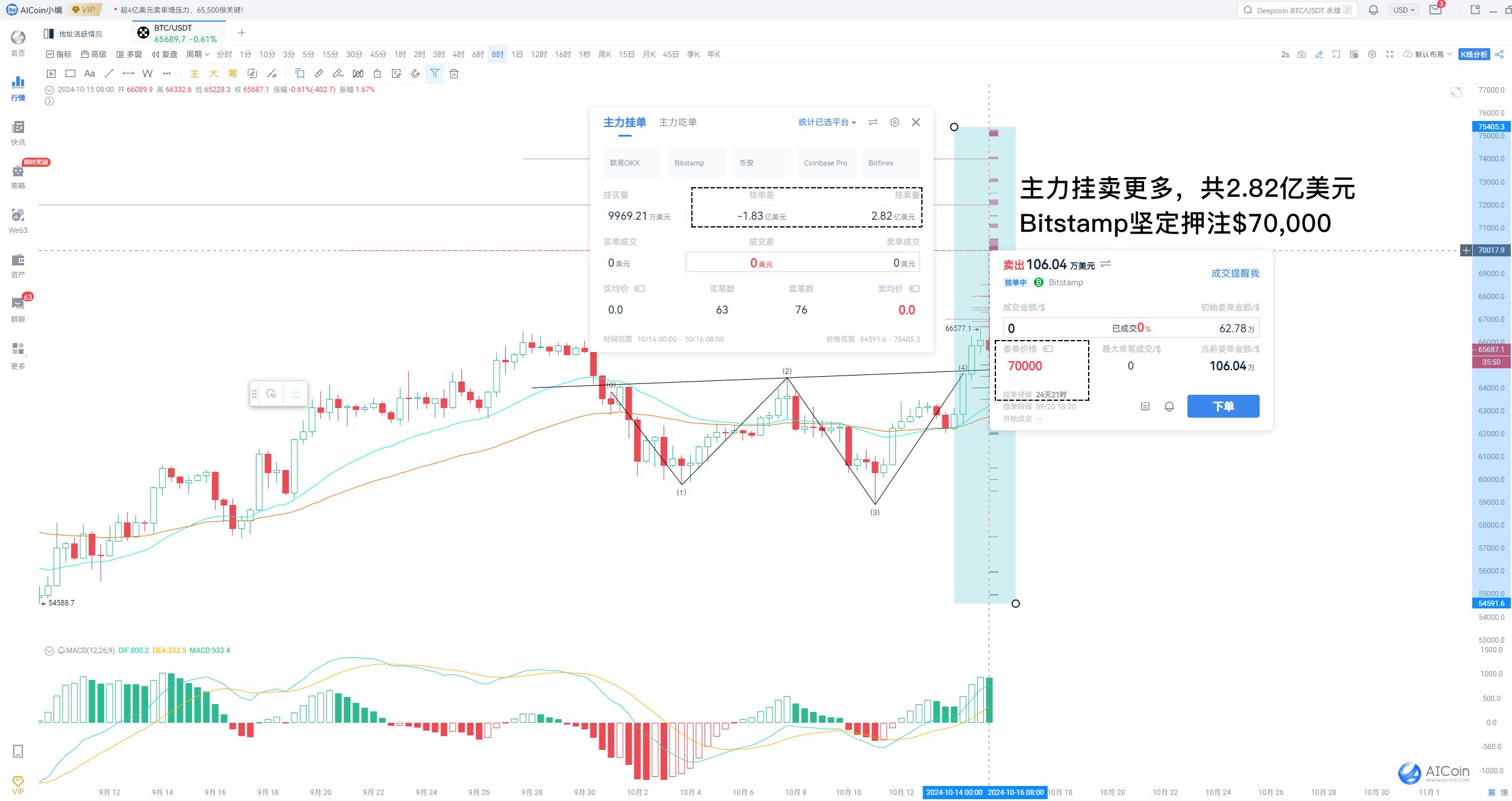Take a chart screenshot with camera icon
Viewport: 1512px width, 801px height.
(x=1301, y=54)
